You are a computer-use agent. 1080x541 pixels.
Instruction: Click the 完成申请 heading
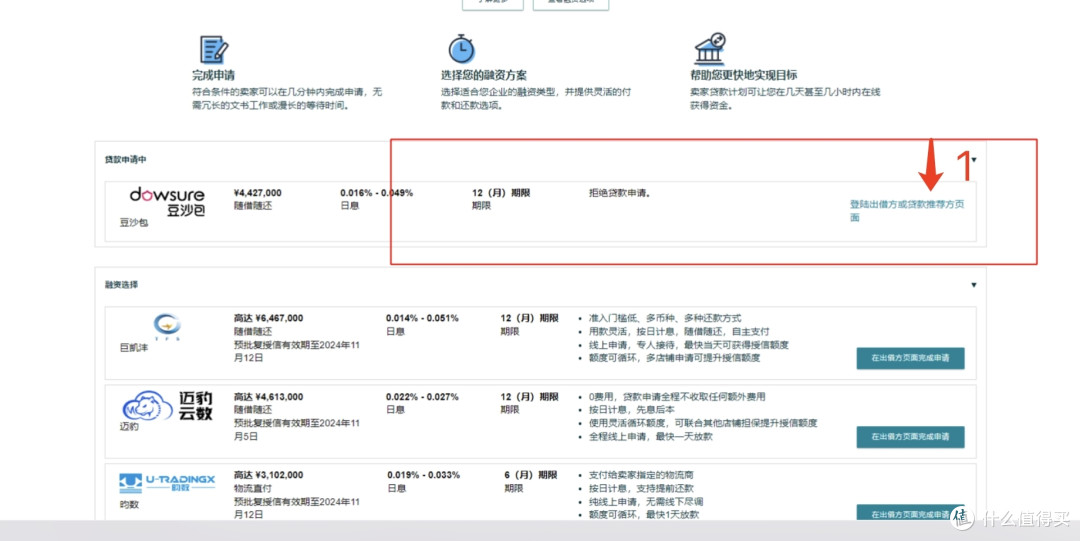[x=214, y=75]
